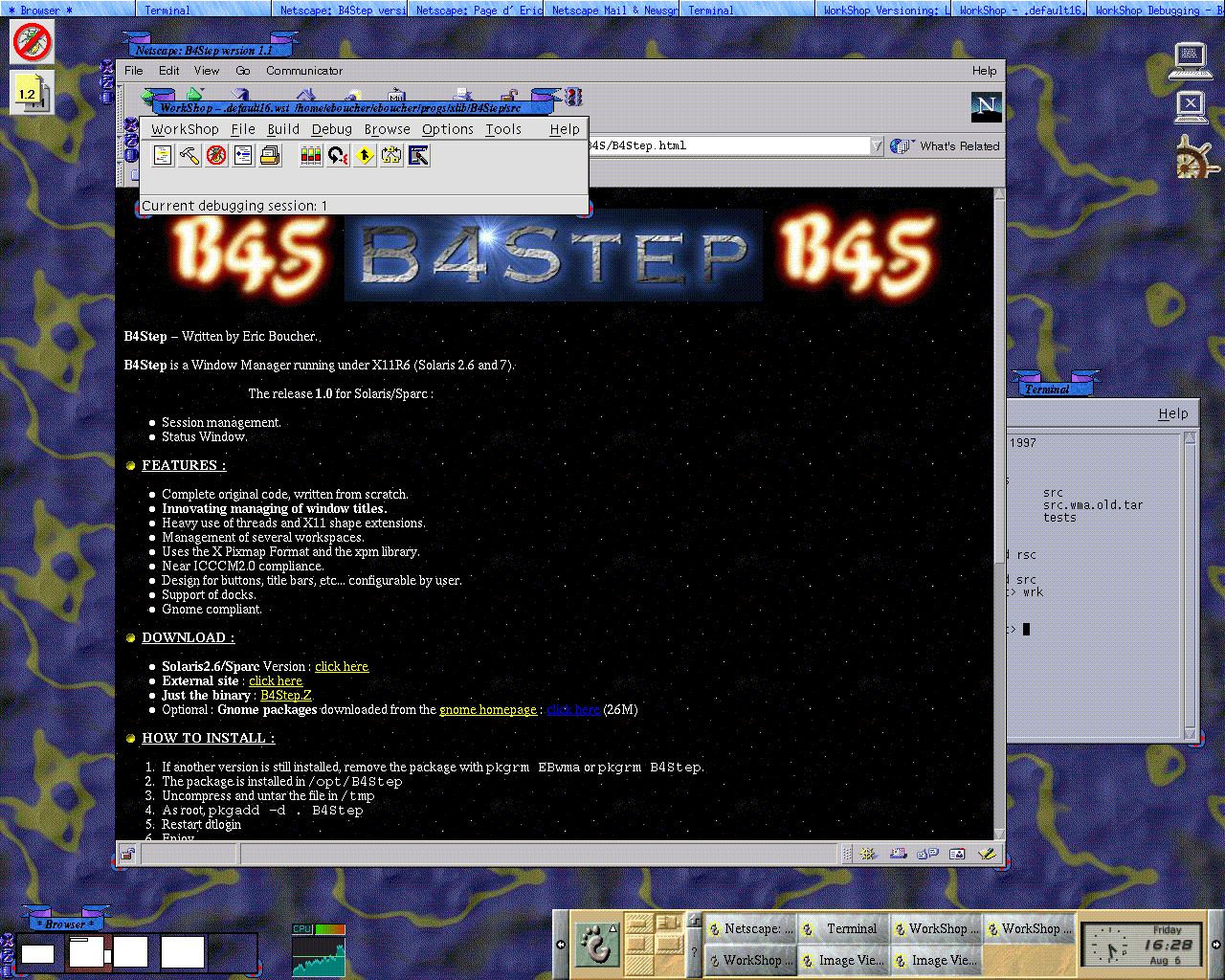Click the Source Browsing icon in WorkShop toolbar
Image resolution: width=1225 pixels, height=980 pixels.
coord(243,155)
